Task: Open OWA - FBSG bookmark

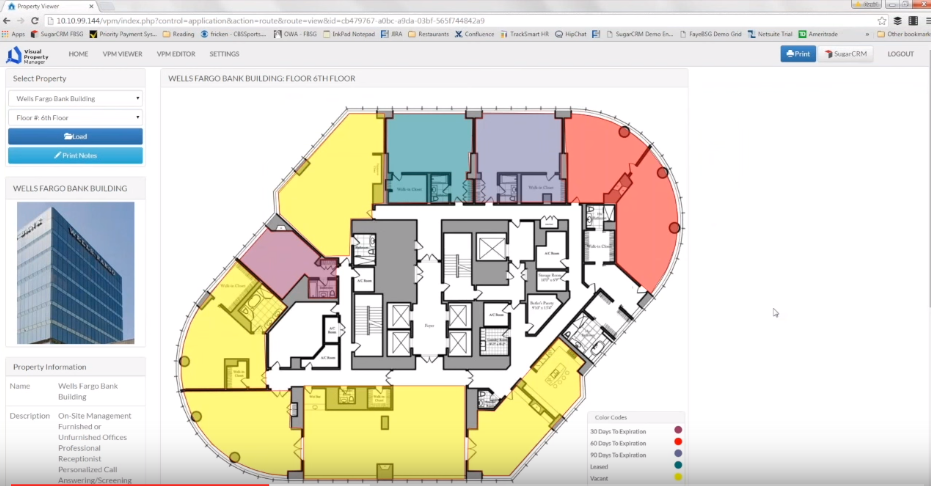Action: (x=295, y=34)
